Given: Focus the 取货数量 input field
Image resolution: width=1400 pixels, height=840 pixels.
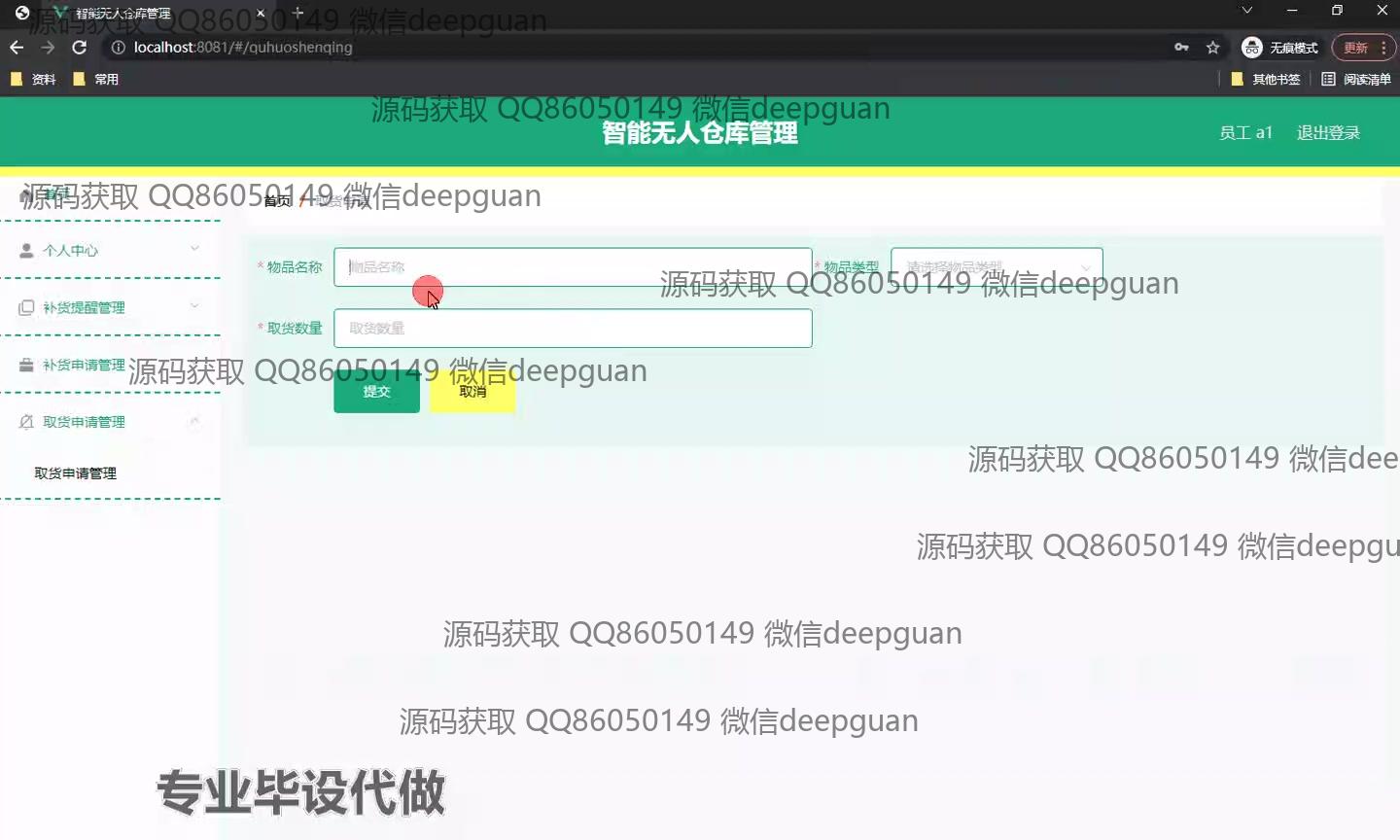Looking at the screenshot, I should click(573, 328).
